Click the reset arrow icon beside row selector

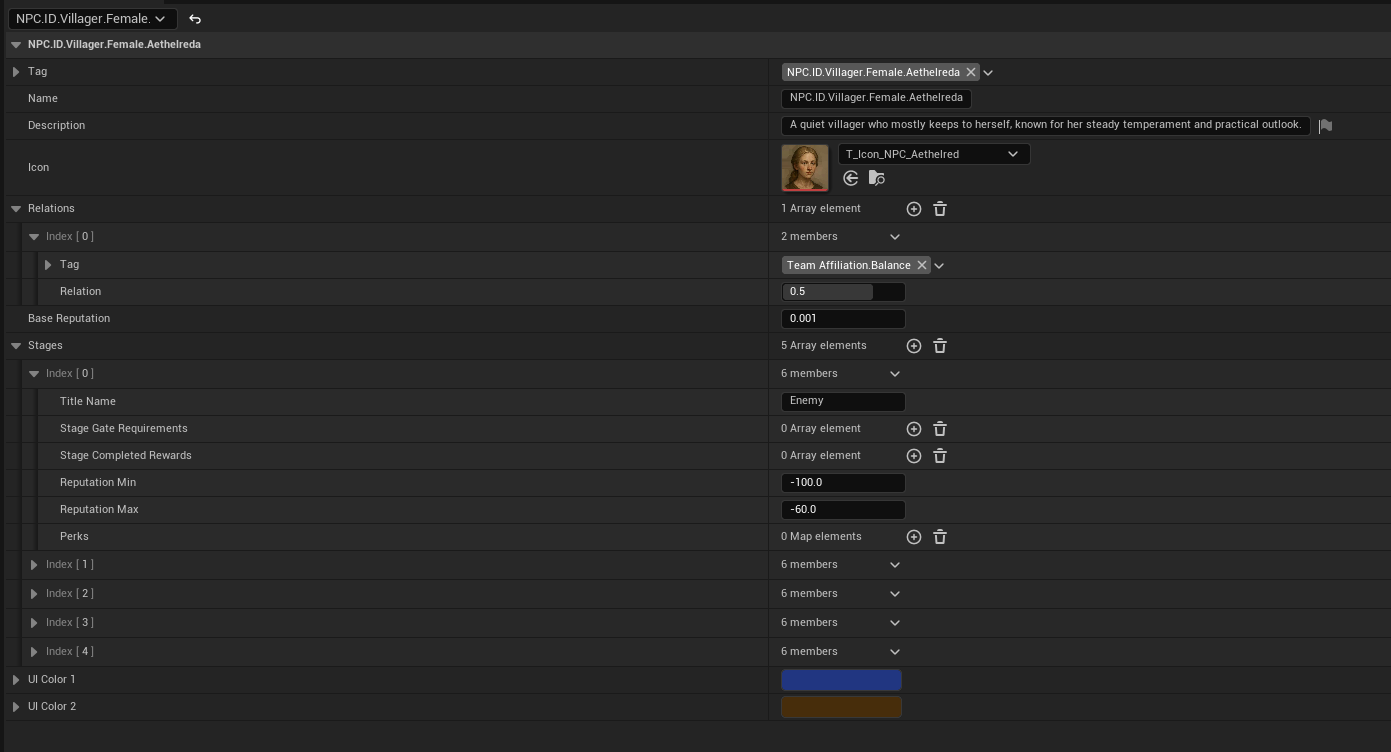pyautogui.click(x=195, y=19)
